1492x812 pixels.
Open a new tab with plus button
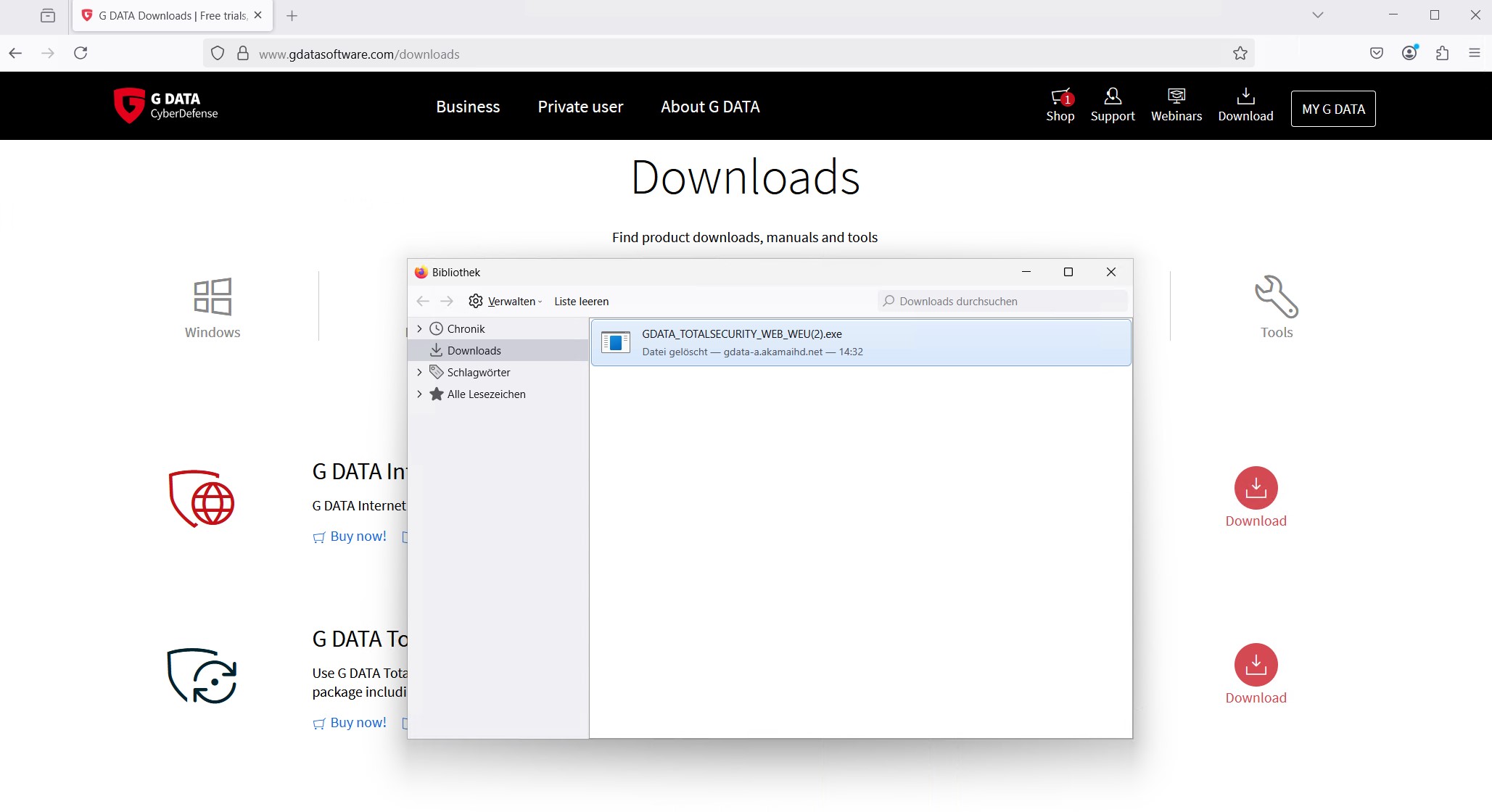coord(292,16)
